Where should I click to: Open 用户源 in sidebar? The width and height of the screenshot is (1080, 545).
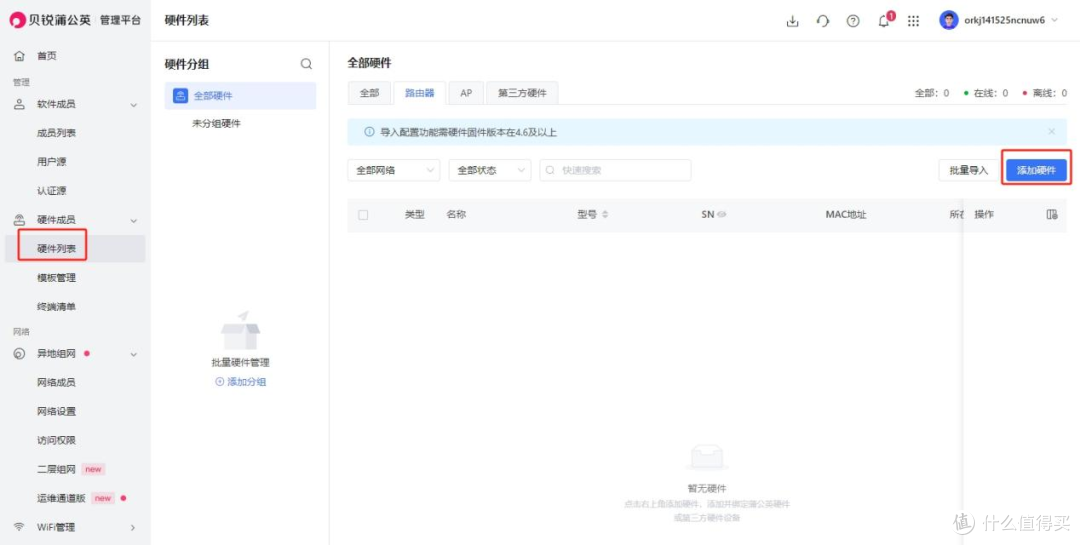tap(52, 162)
